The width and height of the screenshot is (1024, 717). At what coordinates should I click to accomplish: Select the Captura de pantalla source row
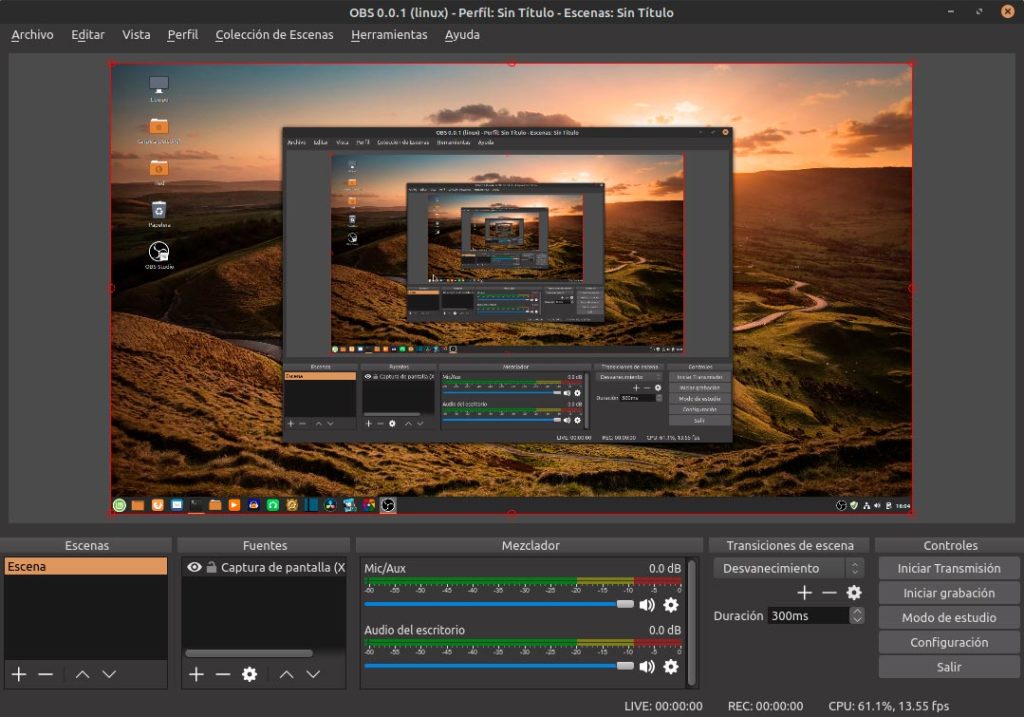264,567
